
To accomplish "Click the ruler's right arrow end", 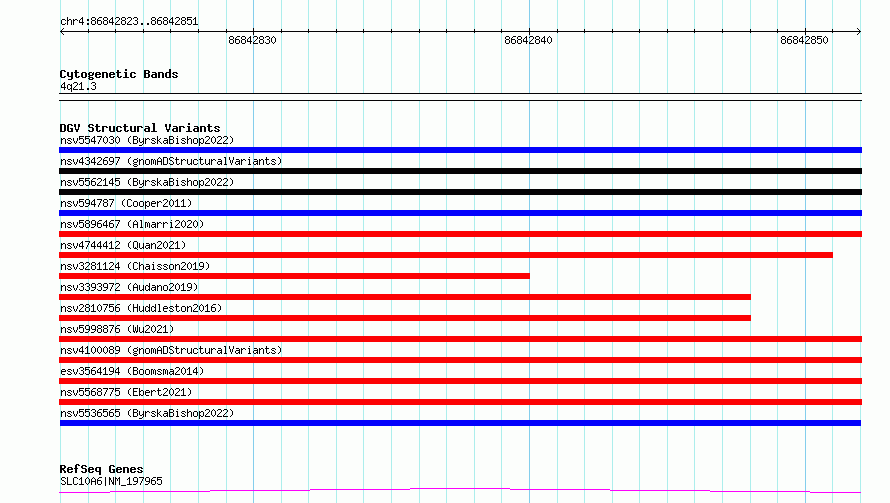I will click(x=859, y=31).
